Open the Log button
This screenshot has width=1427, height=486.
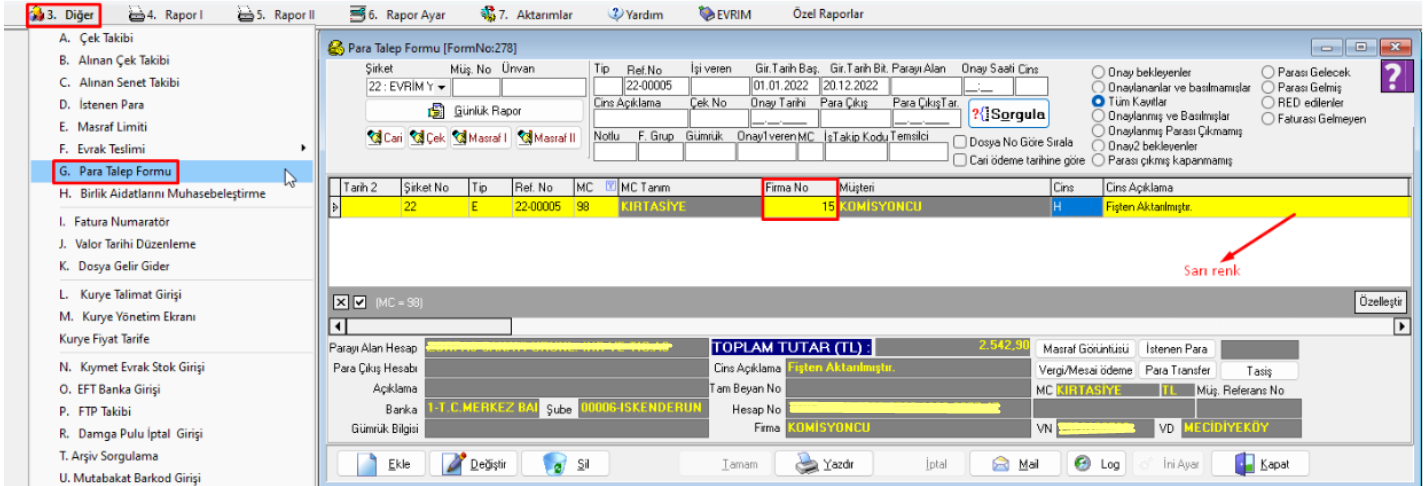point(1098,464)
